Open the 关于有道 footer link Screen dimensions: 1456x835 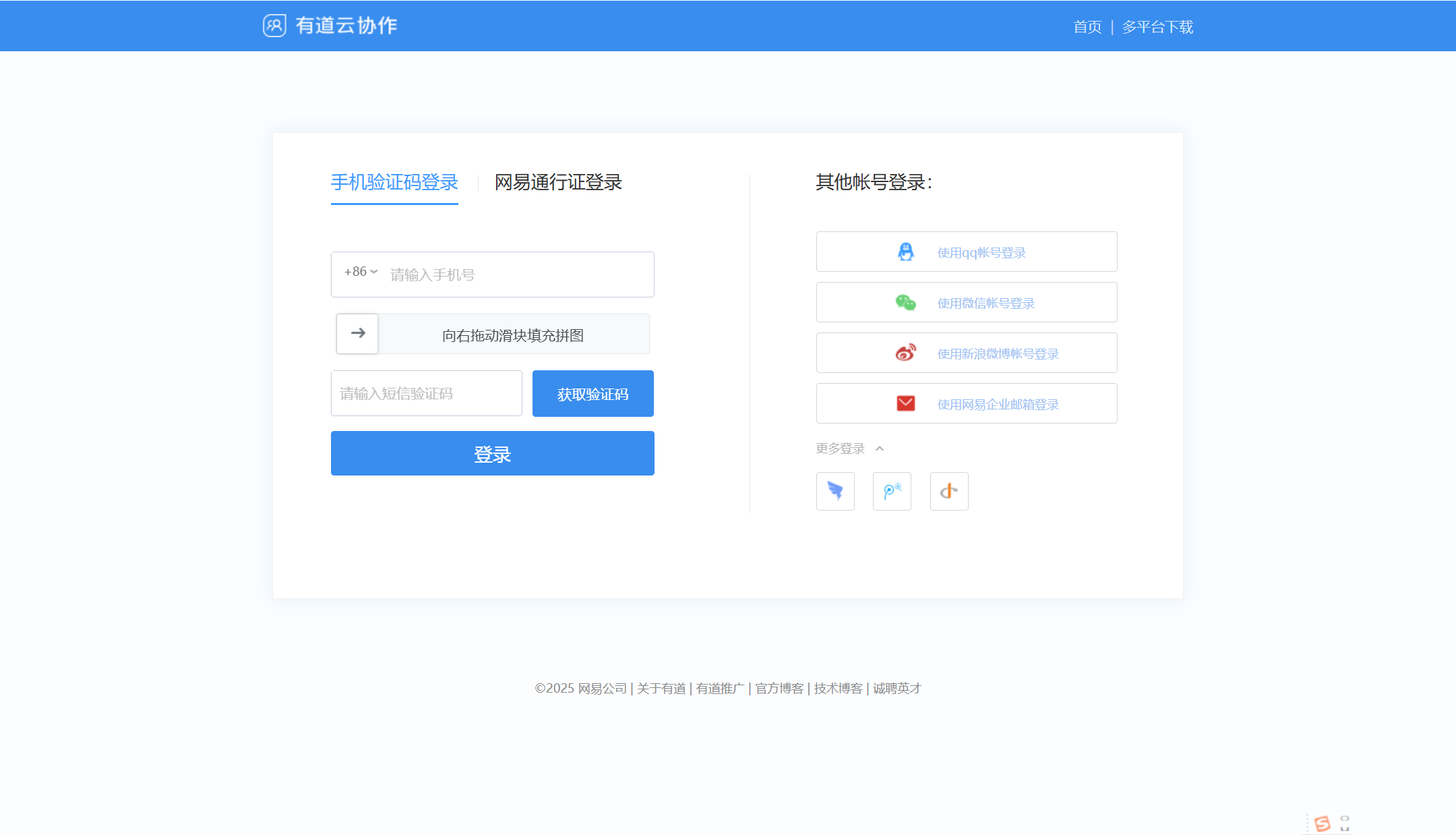[x=661, y=688]
